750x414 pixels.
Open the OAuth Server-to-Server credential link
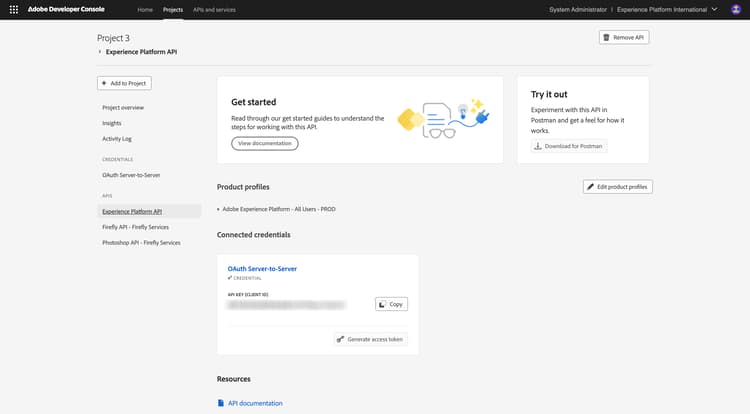pyautogui.click(x=262, y=269)
